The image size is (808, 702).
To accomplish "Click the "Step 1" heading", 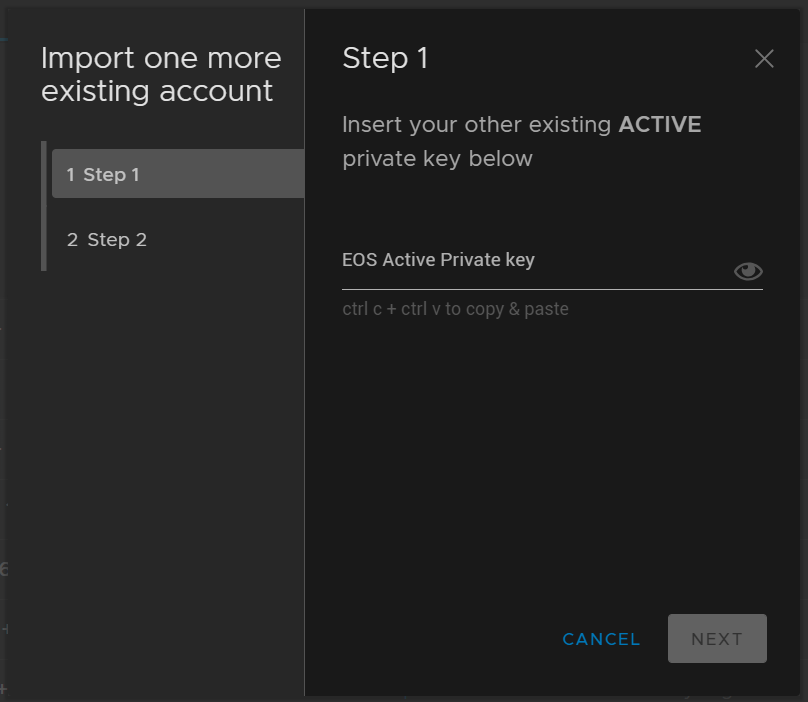I will (x=385, y=59).
